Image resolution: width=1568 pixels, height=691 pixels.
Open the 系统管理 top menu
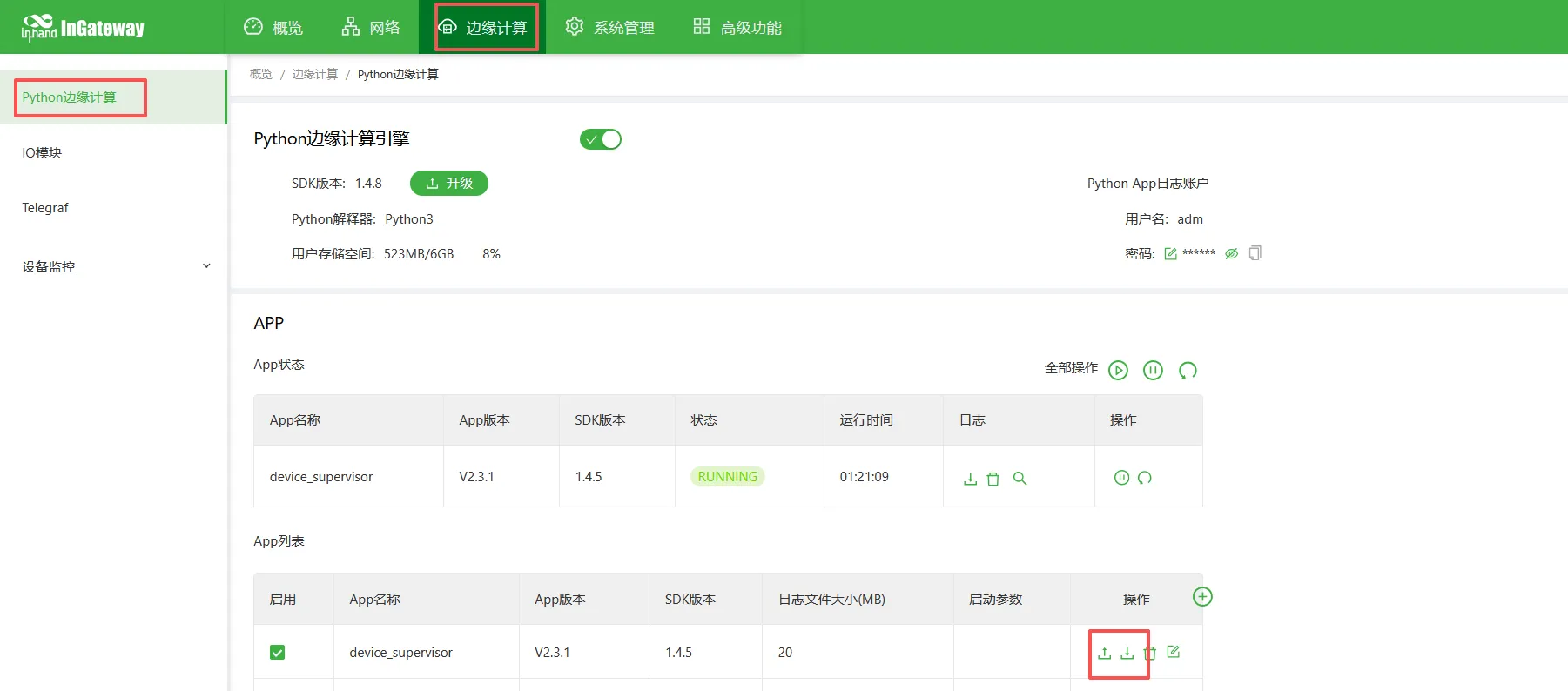coord(610,27)
